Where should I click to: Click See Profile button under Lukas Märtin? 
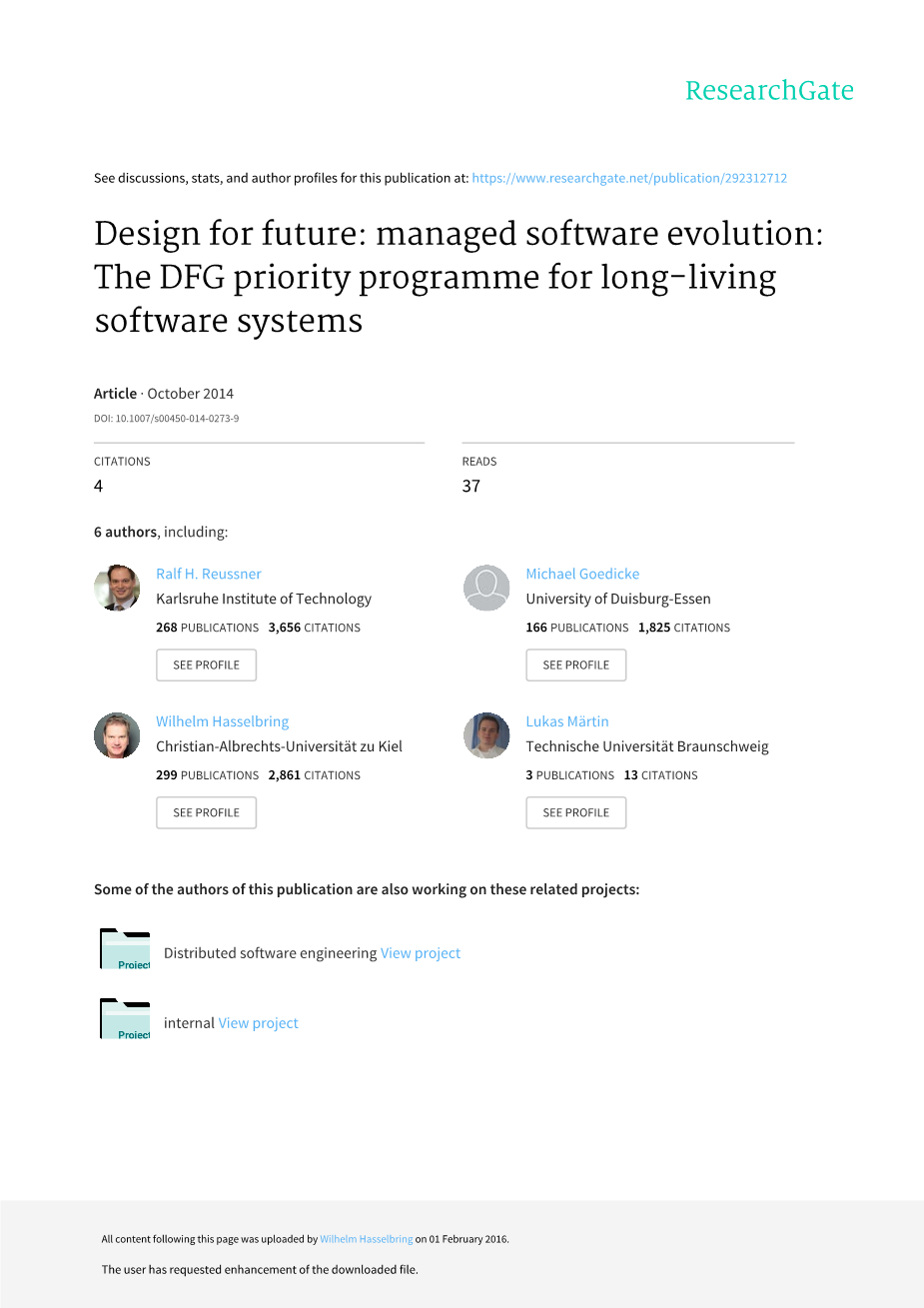(x=575, y=813)
